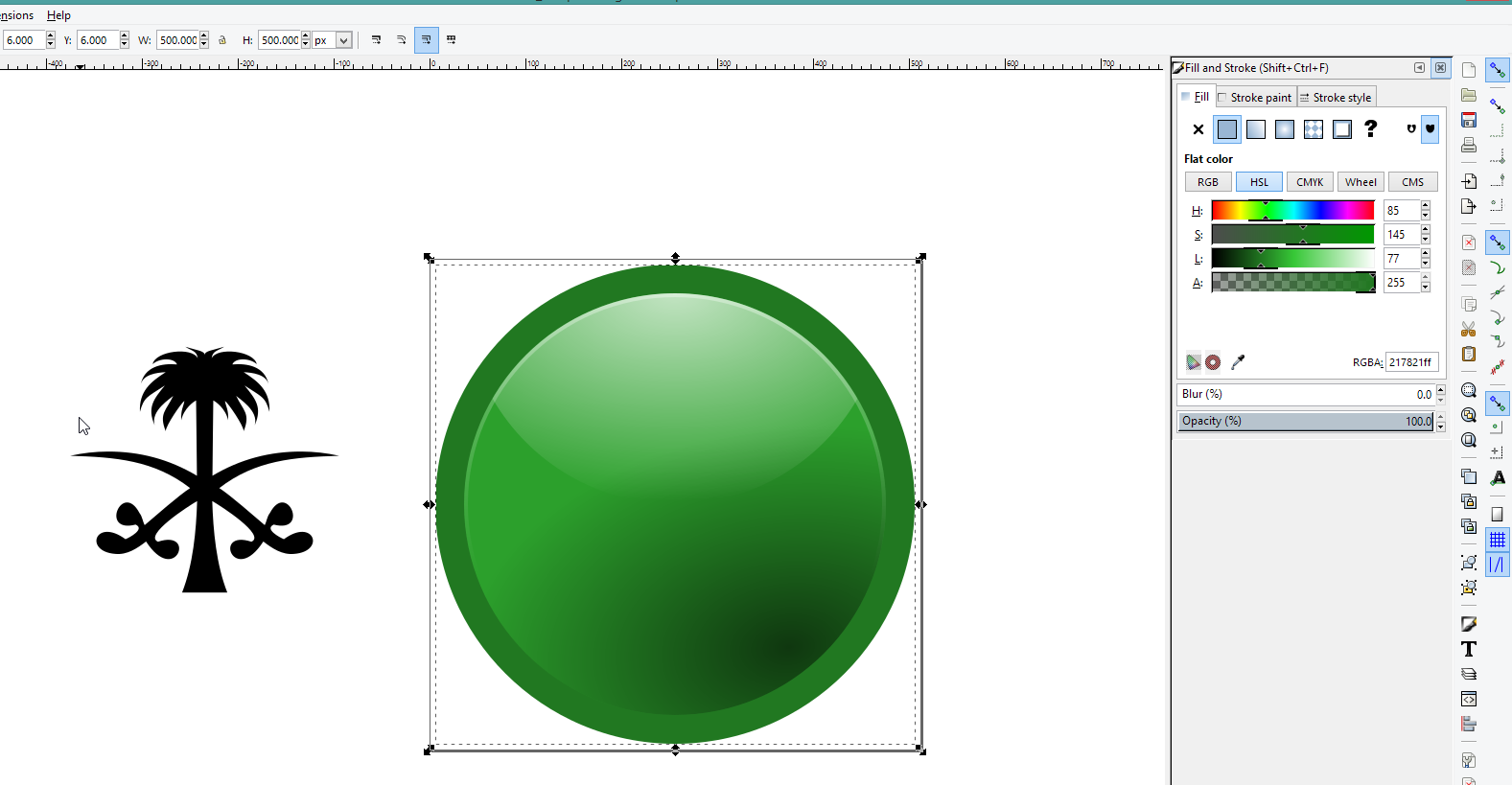Toggle snapping to grids
The height and width of the screenshot is (785, 1512).
[x=1497, y=540]
